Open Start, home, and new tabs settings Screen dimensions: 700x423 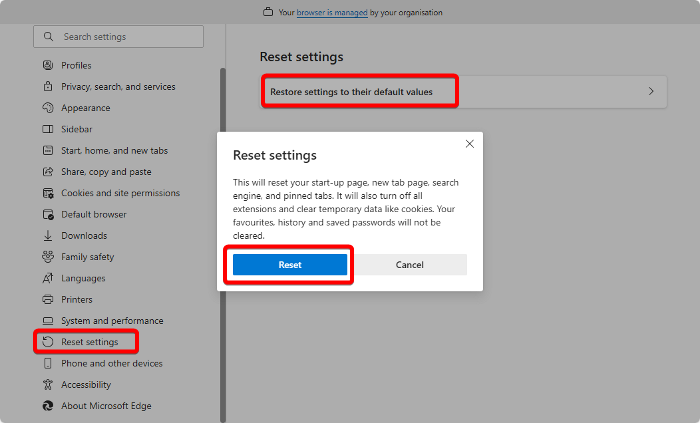pos(114,151)
